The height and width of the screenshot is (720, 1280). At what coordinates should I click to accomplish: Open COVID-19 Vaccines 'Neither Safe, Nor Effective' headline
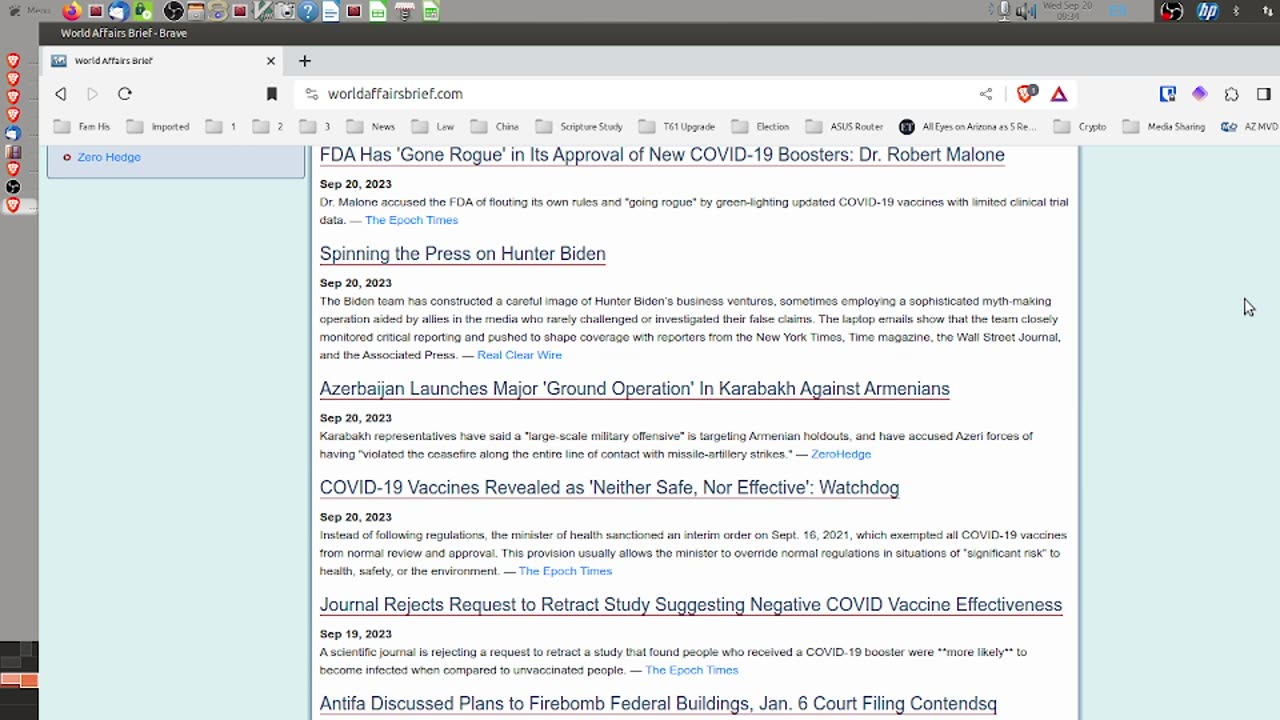(609, 488)
